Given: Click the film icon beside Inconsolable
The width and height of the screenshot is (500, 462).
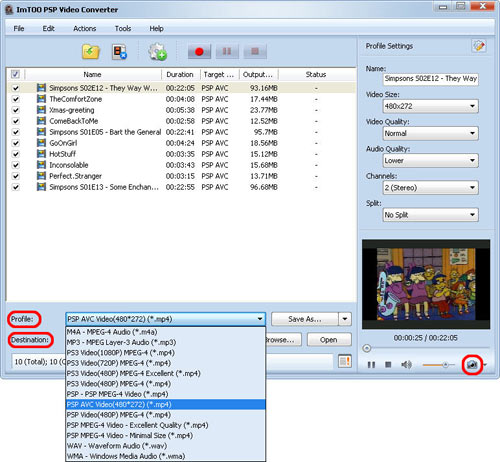Looking at the screenshot, I should (x=41, y=165).
